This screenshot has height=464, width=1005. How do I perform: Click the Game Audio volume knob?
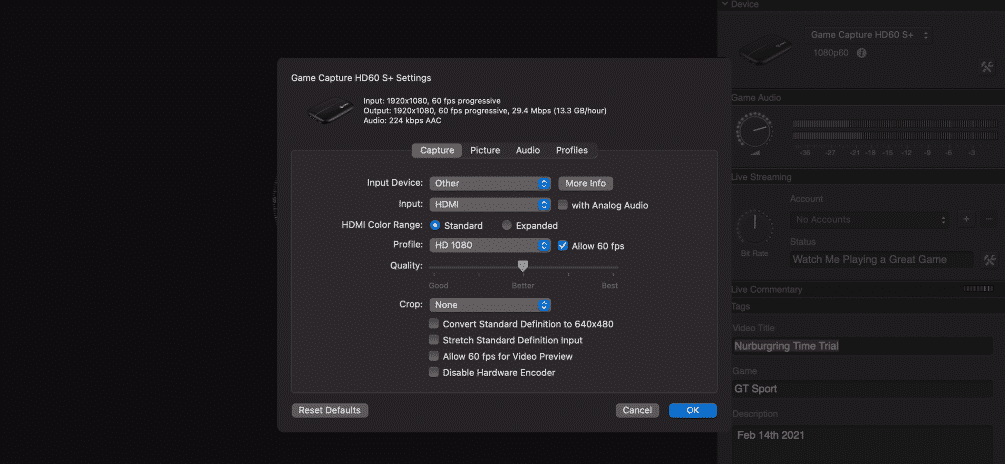[754, 130]
